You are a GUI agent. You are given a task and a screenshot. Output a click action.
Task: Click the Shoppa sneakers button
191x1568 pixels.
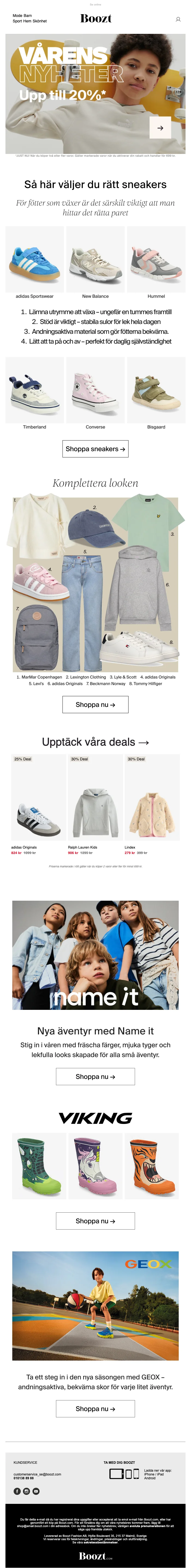(x=95, y=449)
